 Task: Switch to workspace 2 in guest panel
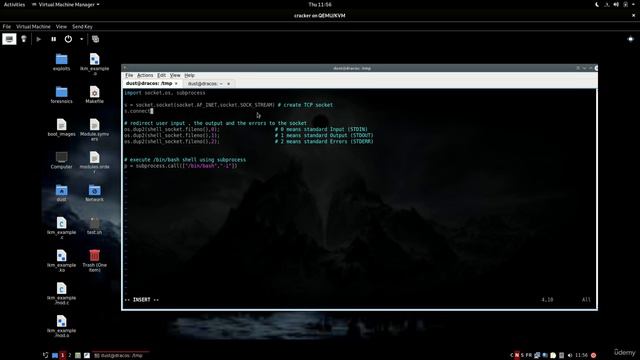[x=70, y=355]
